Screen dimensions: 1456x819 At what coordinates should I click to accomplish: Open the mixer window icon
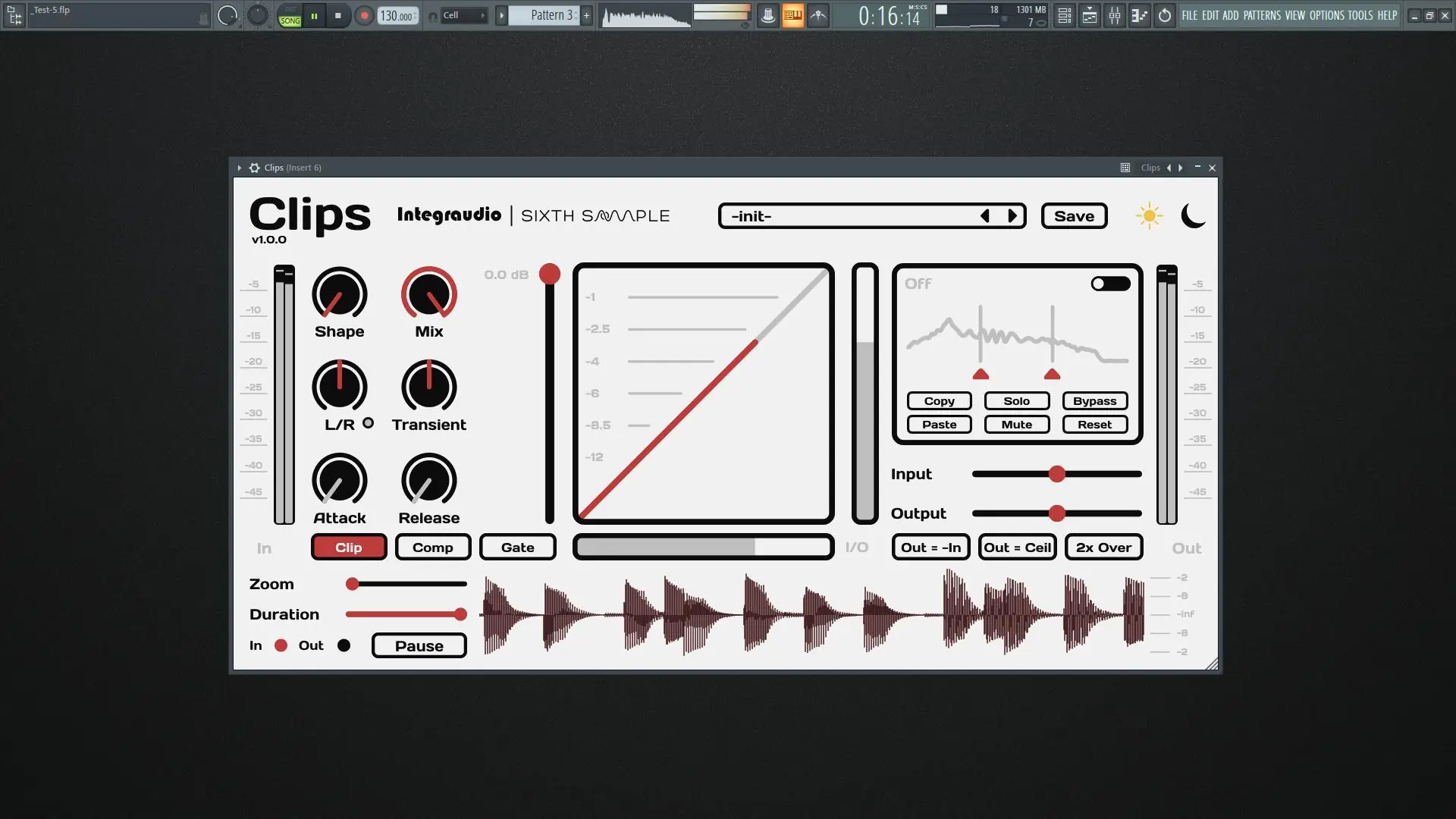pos(1114,15)
